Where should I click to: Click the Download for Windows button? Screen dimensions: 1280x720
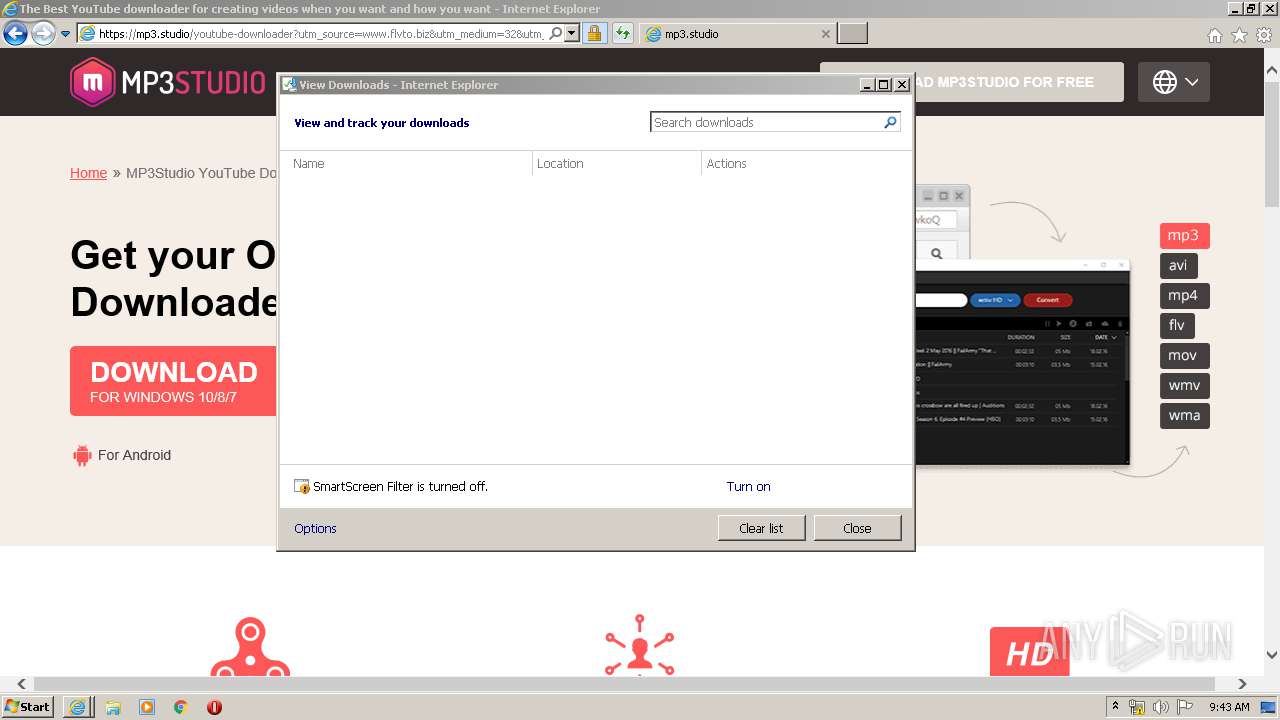point(173,381)
